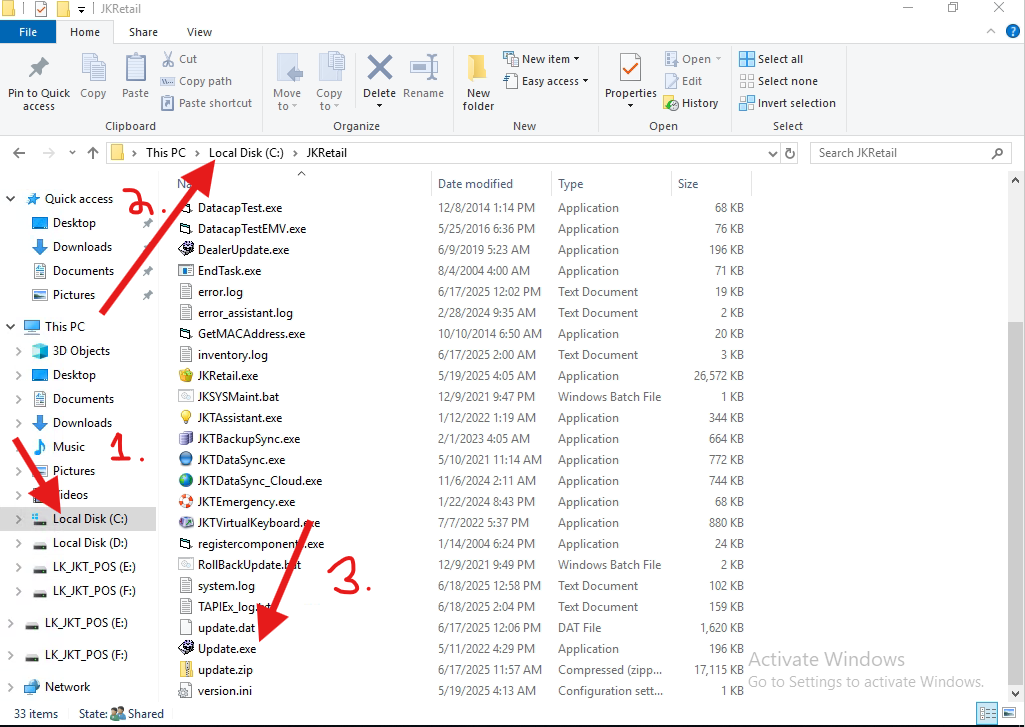Screen dimensions: 1025x727
Task: Click the Paste clipboard icon
Action: pyautogui.click(x=135, y=68)
